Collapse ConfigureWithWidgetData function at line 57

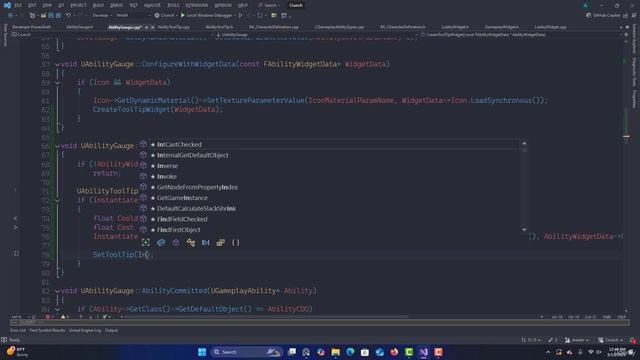click(x=57, y=64)
